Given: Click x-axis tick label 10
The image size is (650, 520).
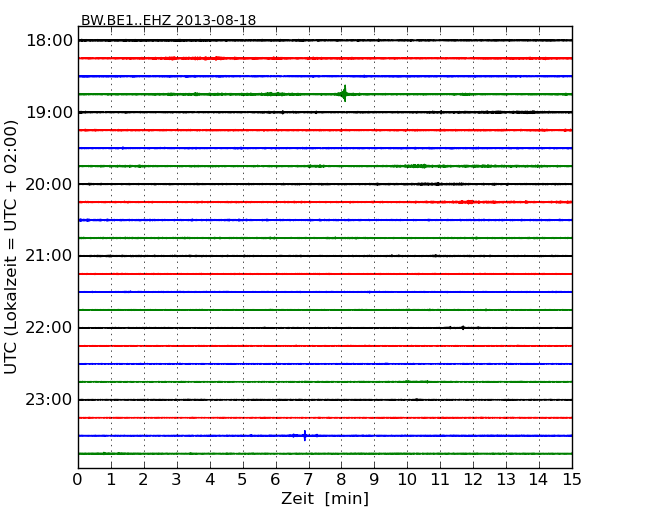Looking at the screenshot, I should (x=407, y=480).
